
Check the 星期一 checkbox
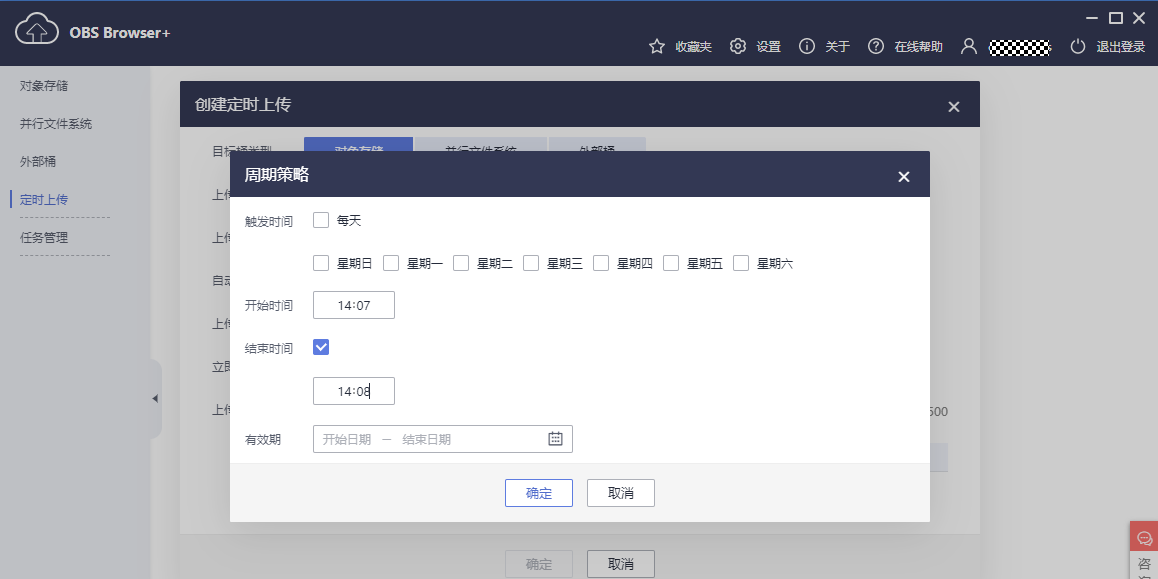coord(391,264)
